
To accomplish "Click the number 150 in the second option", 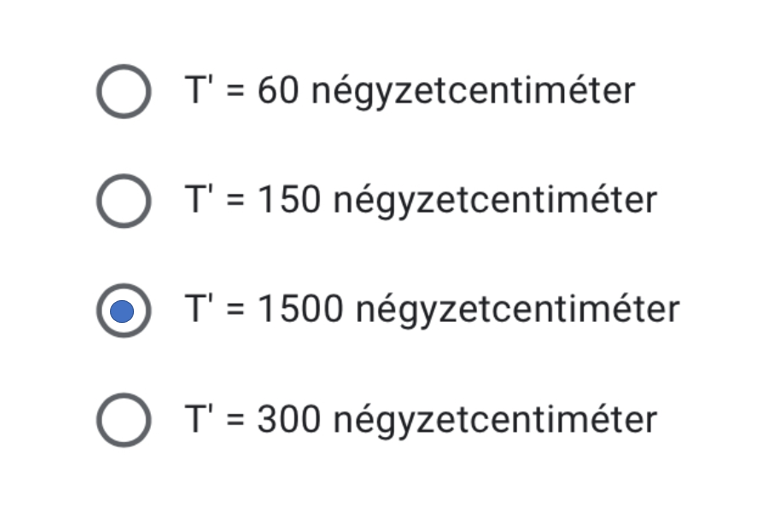I will [x=289, y=201].
